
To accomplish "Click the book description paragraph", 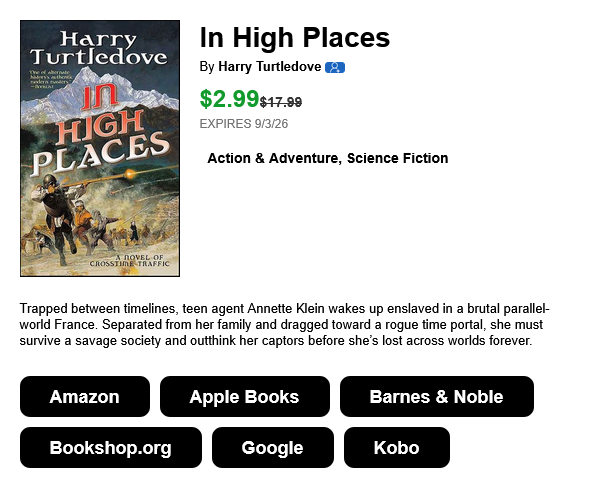I will coord(284,325).
